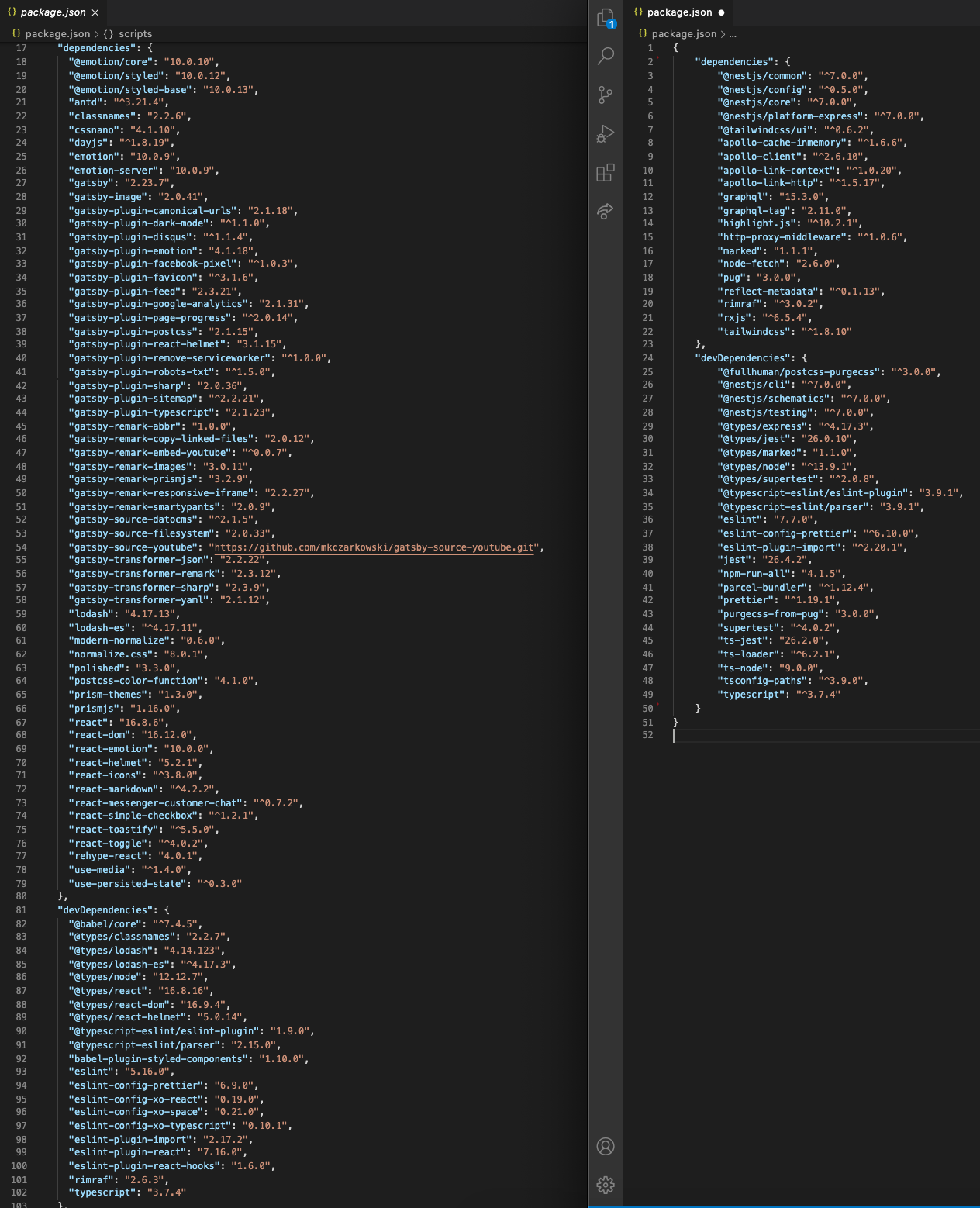Place cursor on empty line 52 of right editor
The height and width of the screenshot is (1208, 980).
825,735
